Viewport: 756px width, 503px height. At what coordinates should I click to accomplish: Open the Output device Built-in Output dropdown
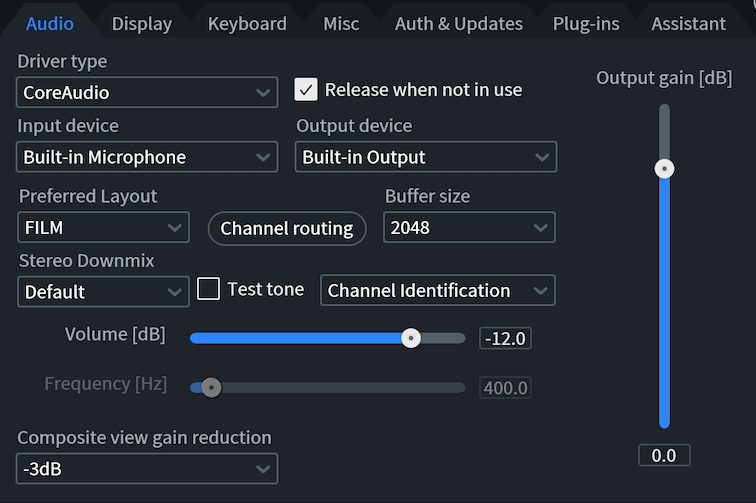point(426,157)
